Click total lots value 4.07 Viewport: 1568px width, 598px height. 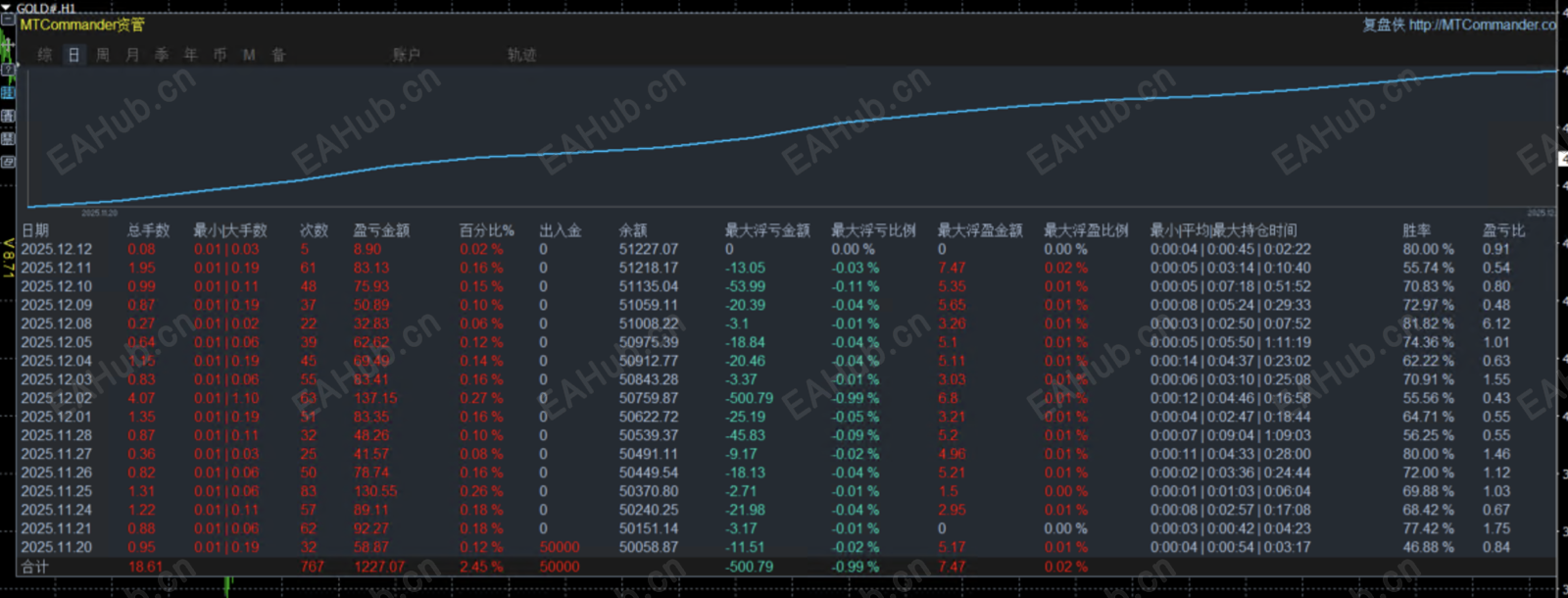pyautogui.click(x=141, y=398)
